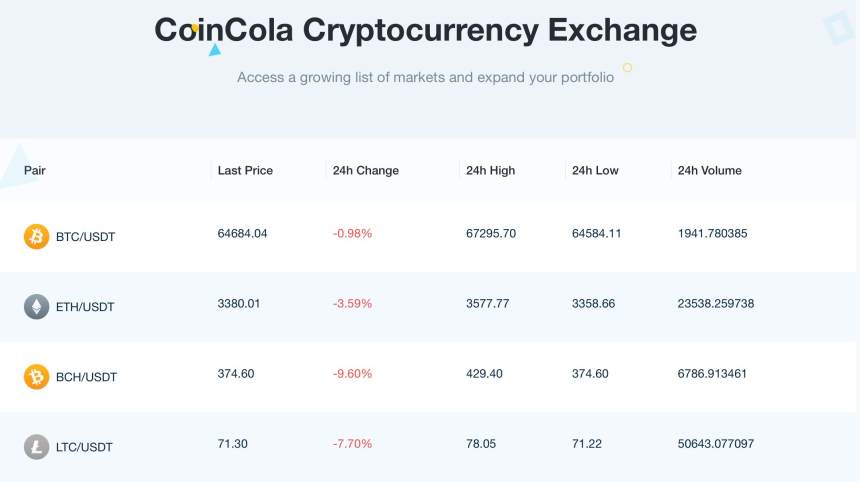
Task: Click the CoinCola Cryptocurrency Exchange heading
Action: [425, 30]
